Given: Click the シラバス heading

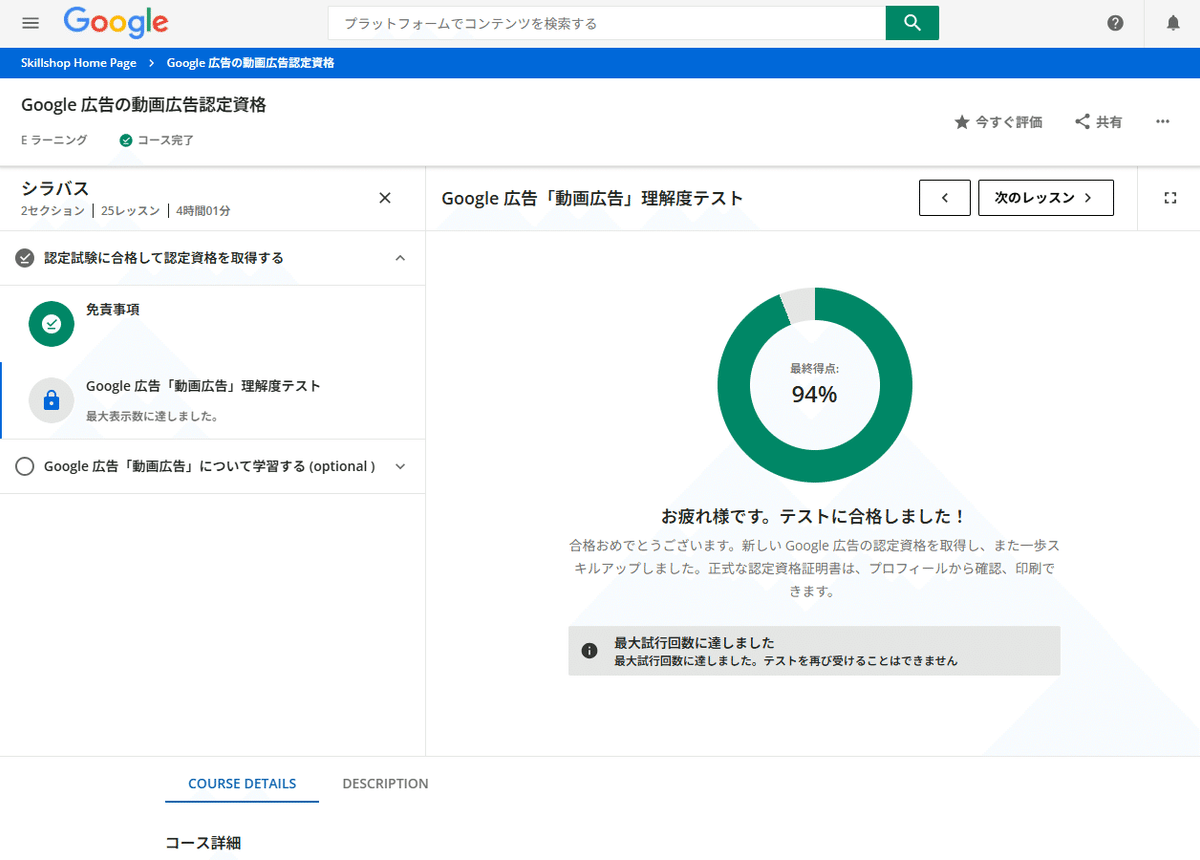Looking at the screenshot, I should click(x=55, y=189).
